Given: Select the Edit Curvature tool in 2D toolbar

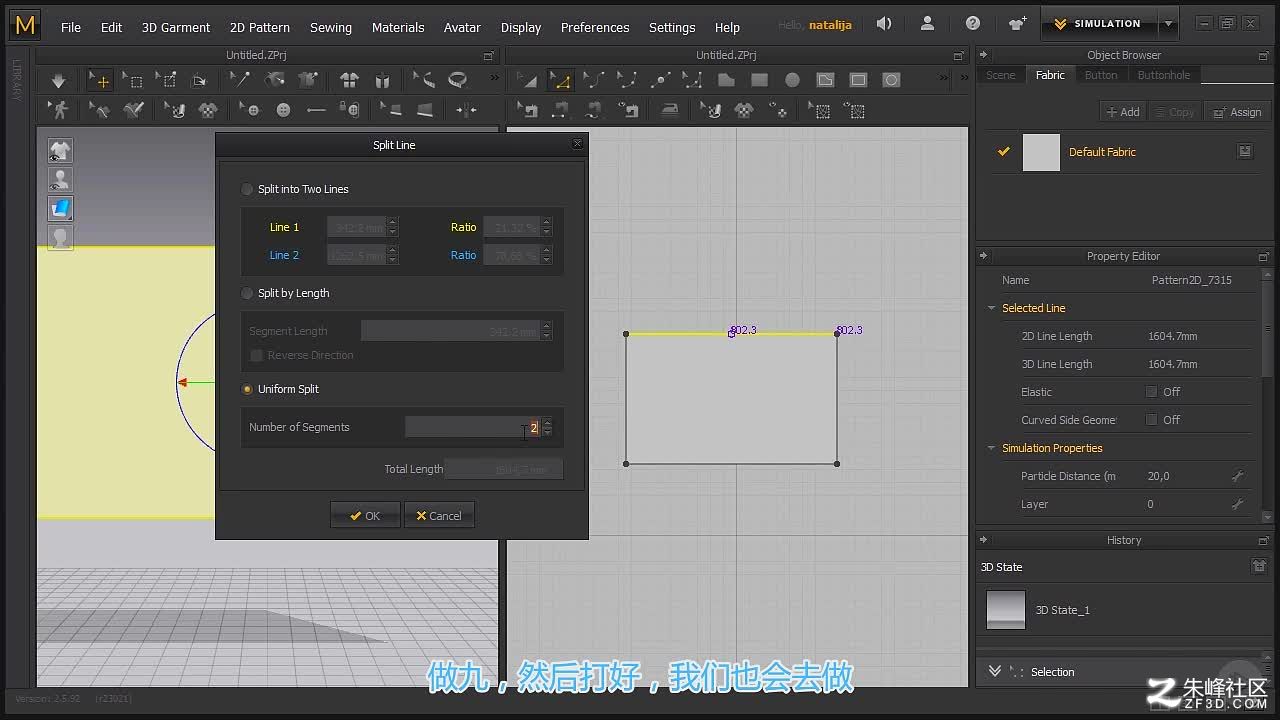Looking at the screenshot, I should [593, 80].
